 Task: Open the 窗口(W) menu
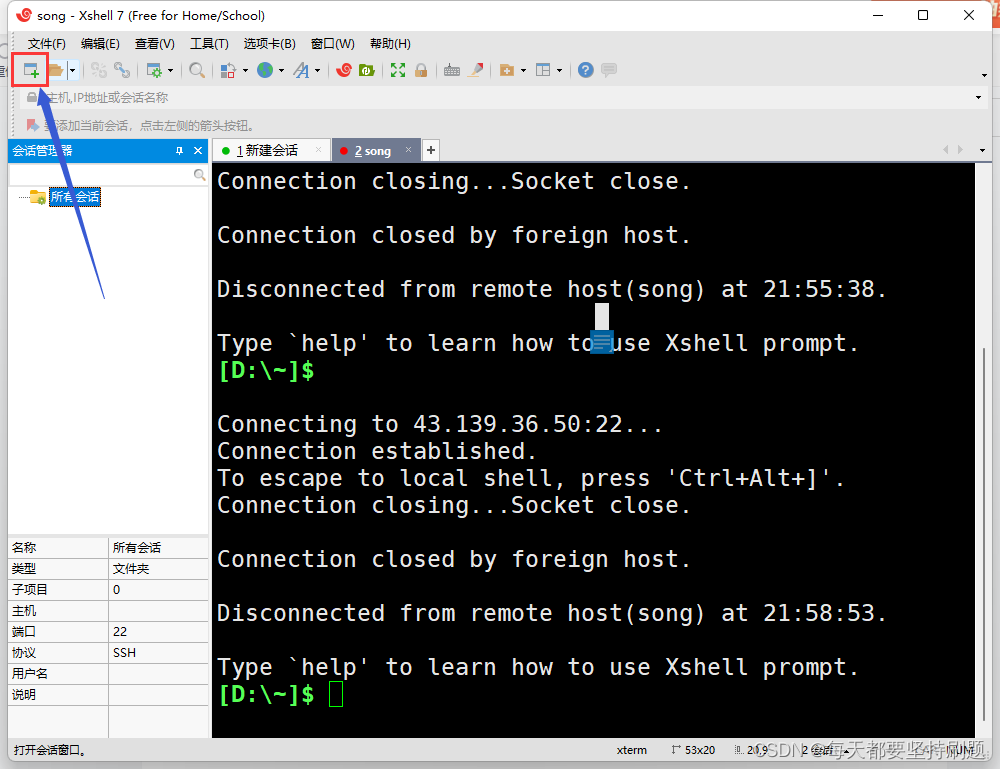(332, 44)
